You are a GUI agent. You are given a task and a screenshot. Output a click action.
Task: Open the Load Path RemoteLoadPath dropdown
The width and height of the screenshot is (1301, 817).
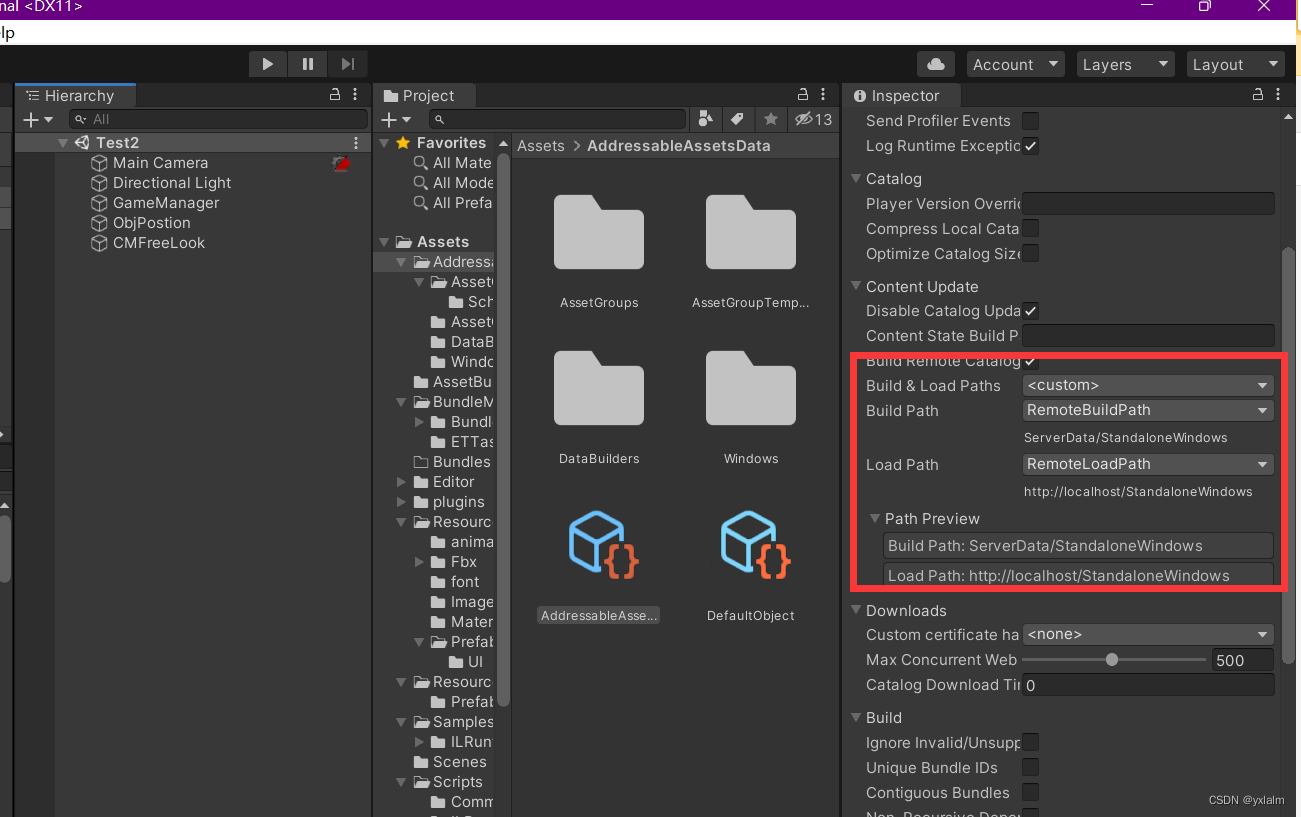point(1148,464)
